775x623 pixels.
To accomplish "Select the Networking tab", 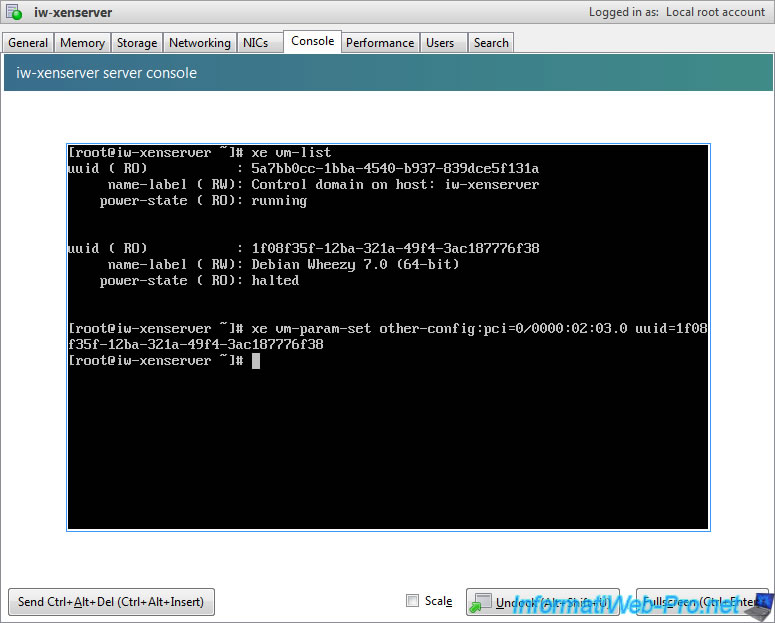I will coord(199,43).
